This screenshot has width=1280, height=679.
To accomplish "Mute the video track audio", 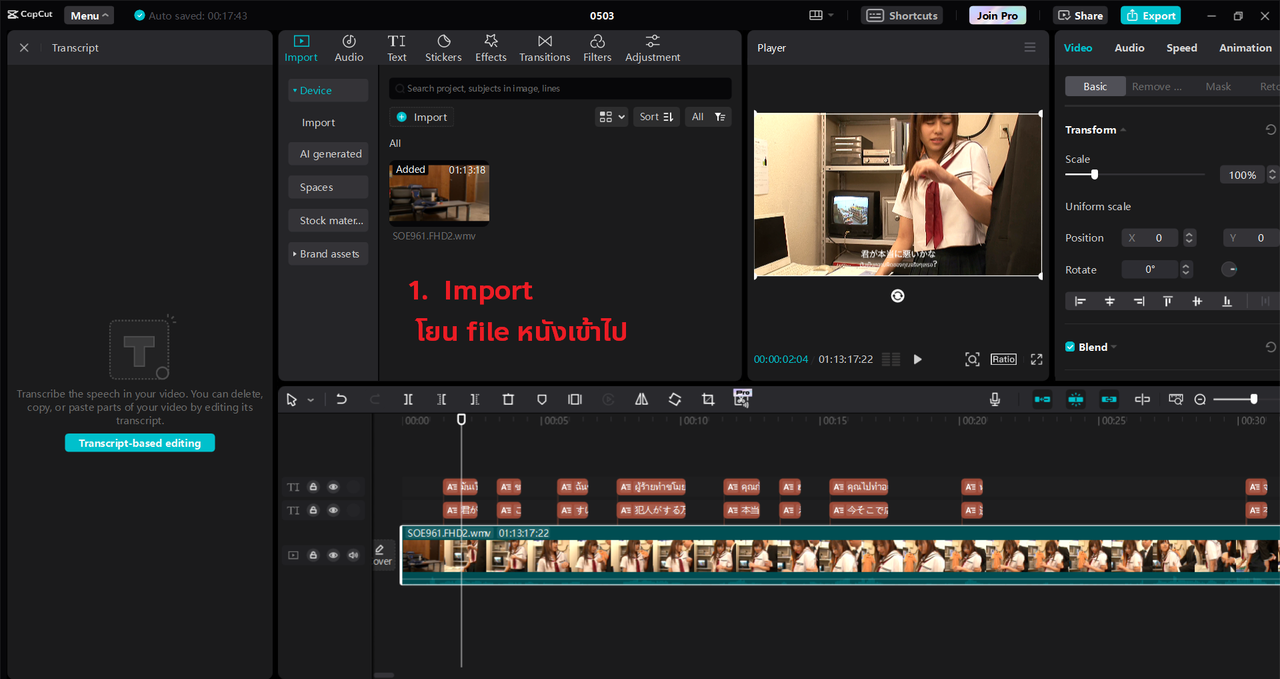I will [353, 555].
